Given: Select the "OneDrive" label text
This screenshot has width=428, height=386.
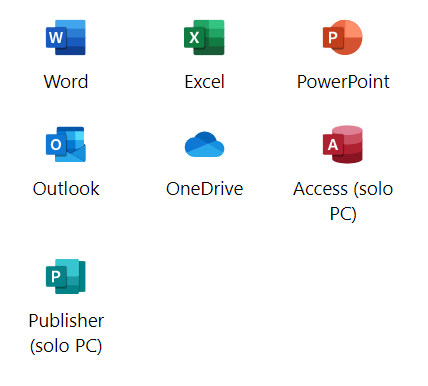Looking at the screenshot, I should click(x=205, y=189).
